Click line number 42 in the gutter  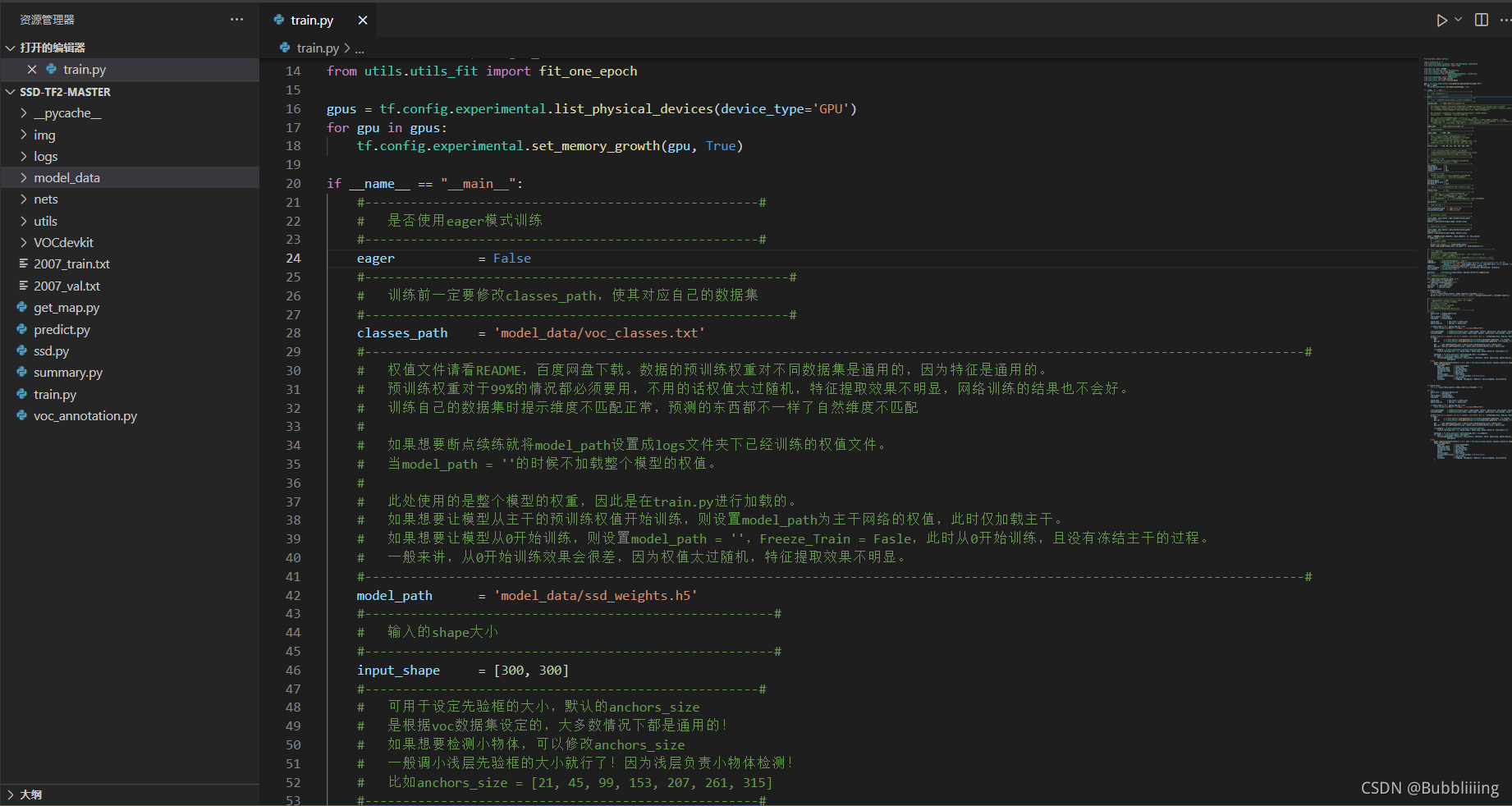pos(293,596)
